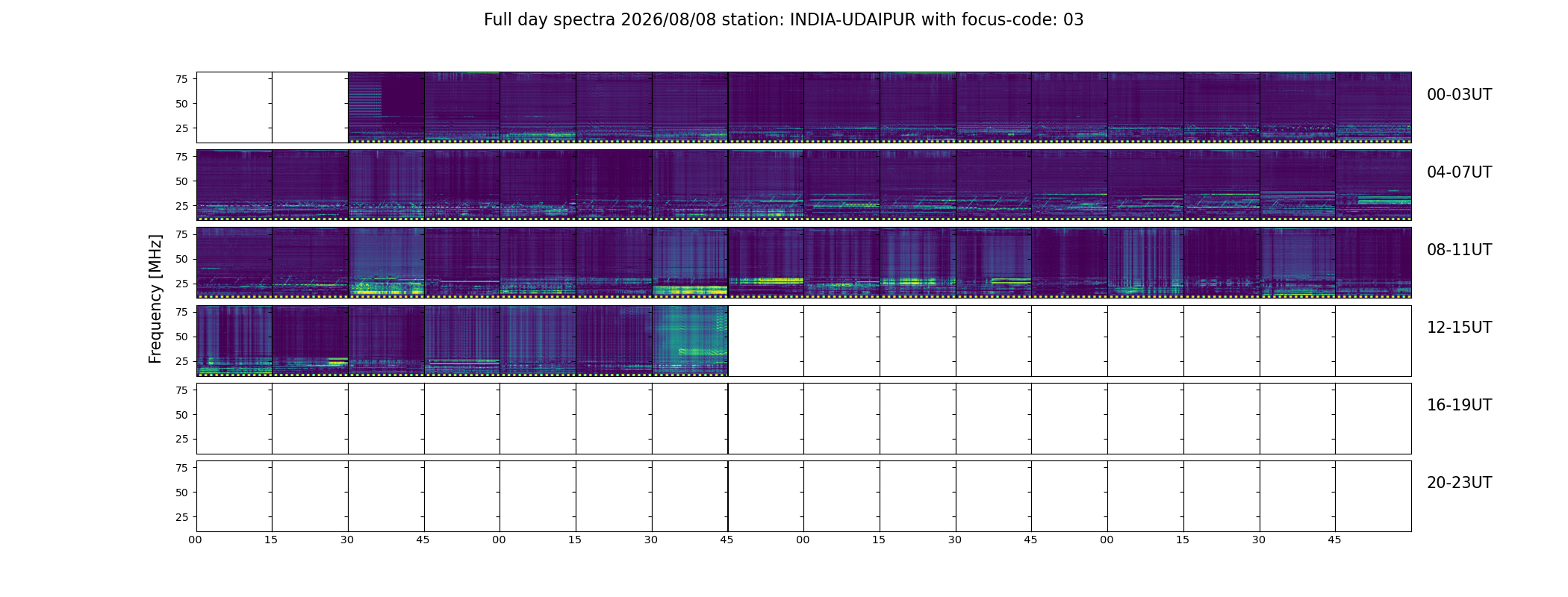Select the 04-07UT row label
Screen dimensions: 1568x597
[1459, 172]
